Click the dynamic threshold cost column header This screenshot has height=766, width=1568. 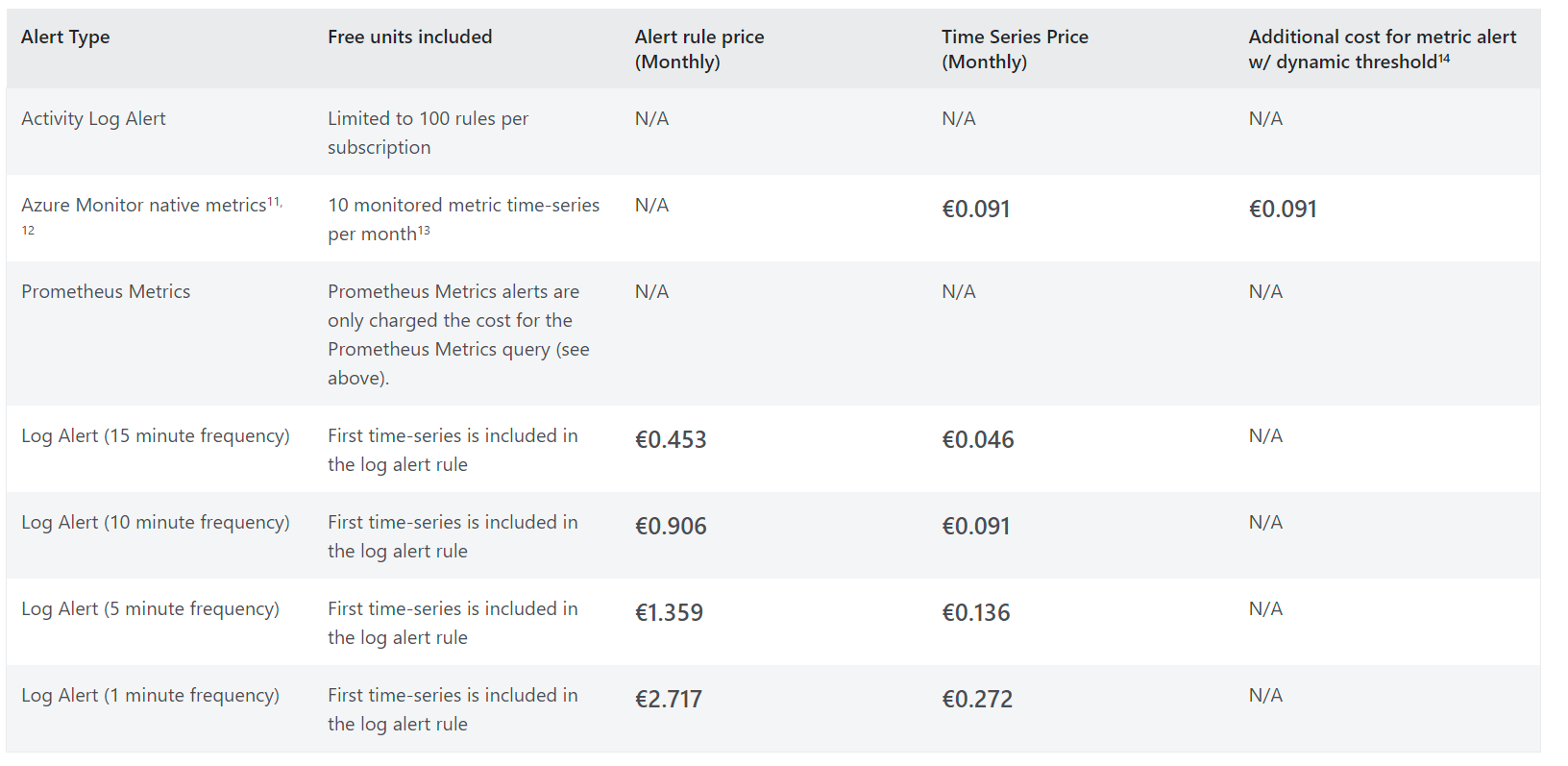(1383, 49)
